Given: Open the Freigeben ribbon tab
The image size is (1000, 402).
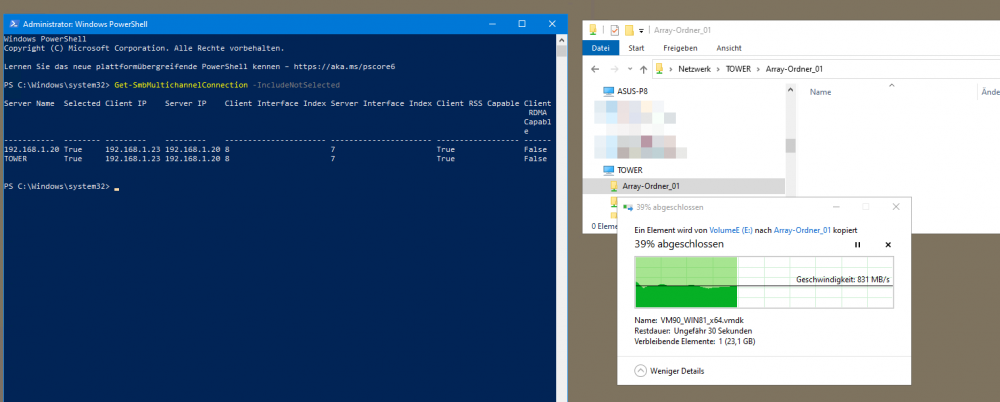Looking at the screenshot, I should coord(680,48).
